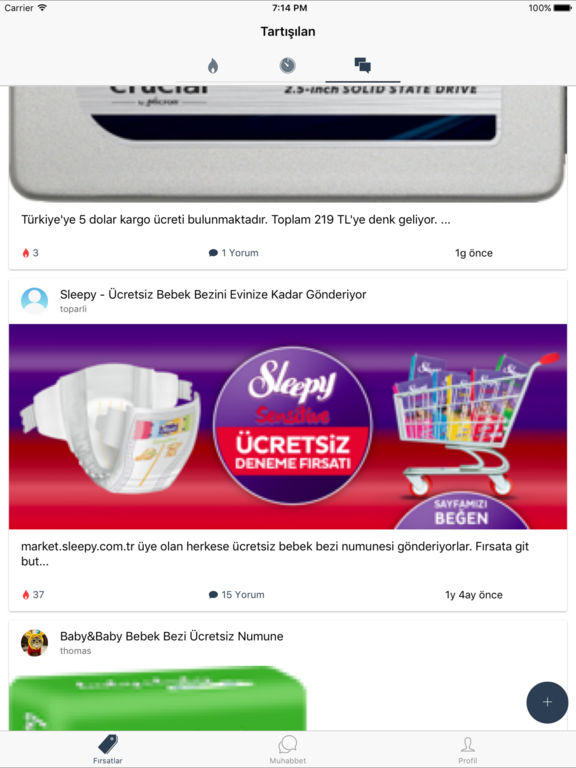
Task: Open username toparli under Sleepy post
Action: [73, 309]
